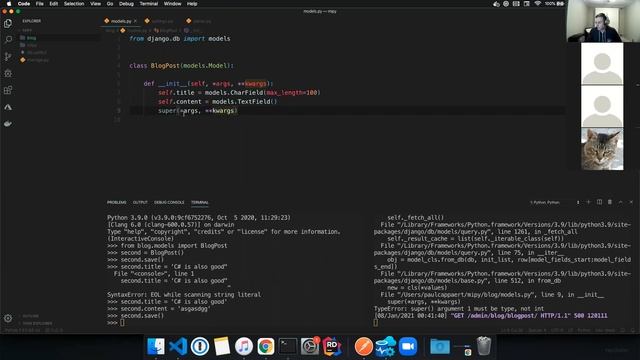Open the Search view in activity bar
This screenshot has height=360, width=640.
[x=8, y=40]
